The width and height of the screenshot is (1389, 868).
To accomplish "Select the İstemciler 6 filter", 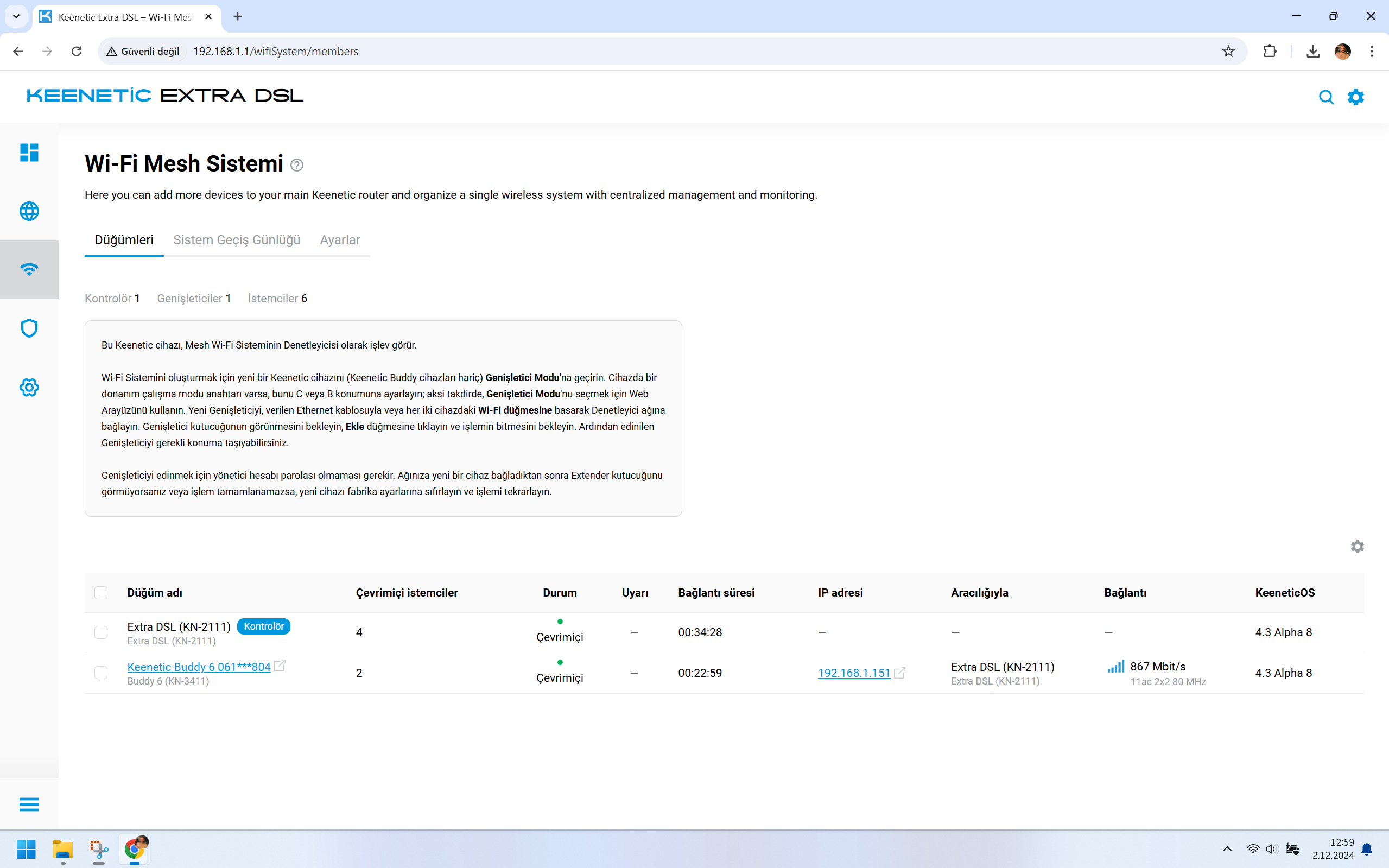I will click(x=277, y=299).
